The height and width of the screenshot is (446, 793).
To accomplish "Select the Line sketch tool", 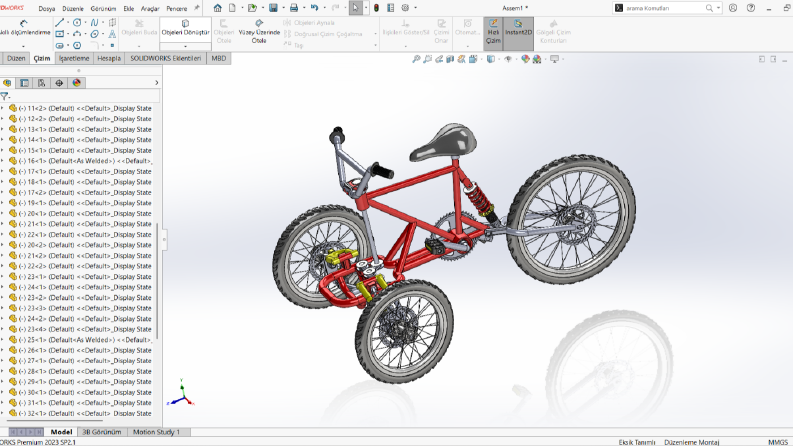I will [60, 22].
